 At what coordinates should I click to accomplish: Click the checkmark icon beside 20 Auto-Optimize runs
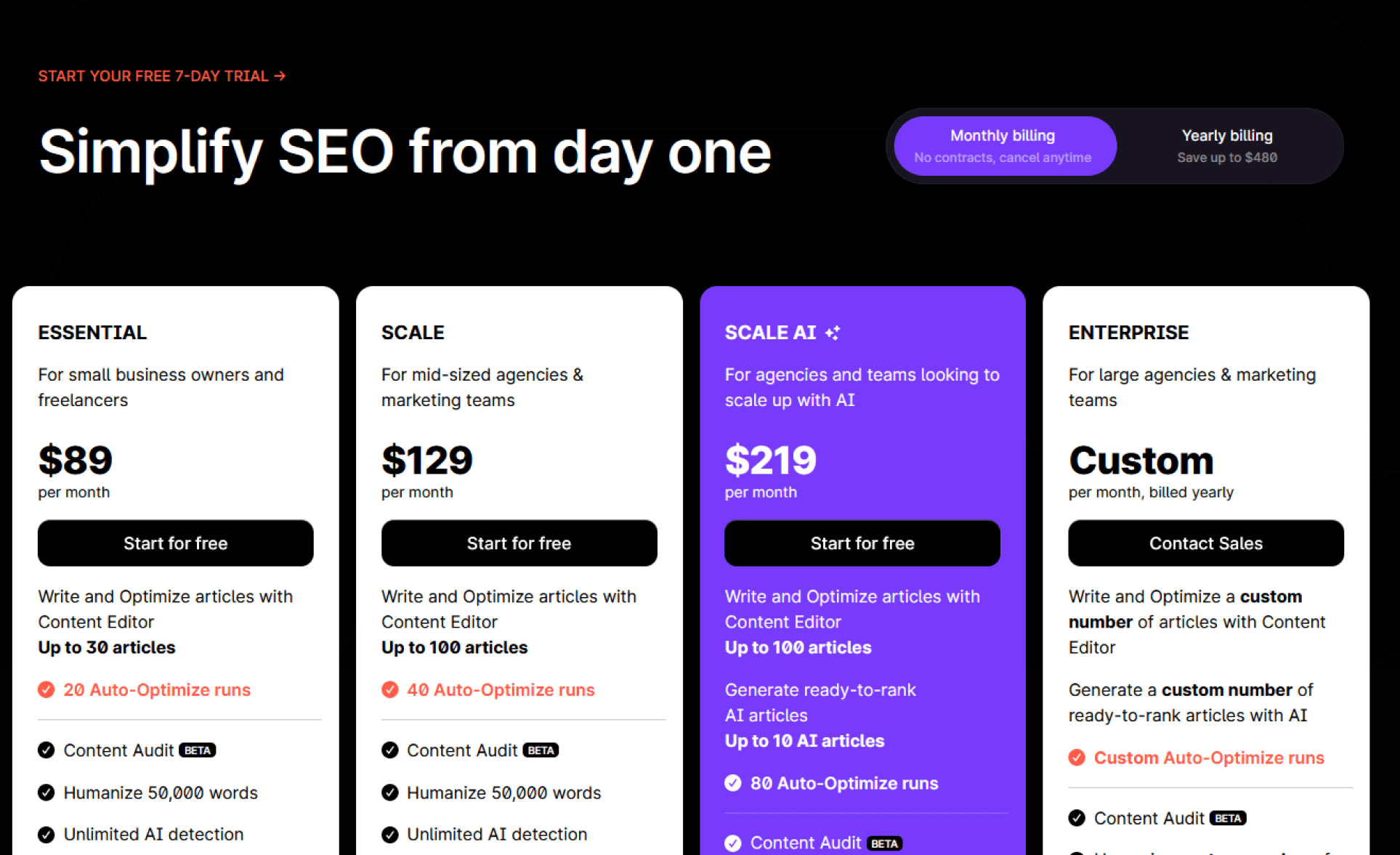(x=46, y=689)
